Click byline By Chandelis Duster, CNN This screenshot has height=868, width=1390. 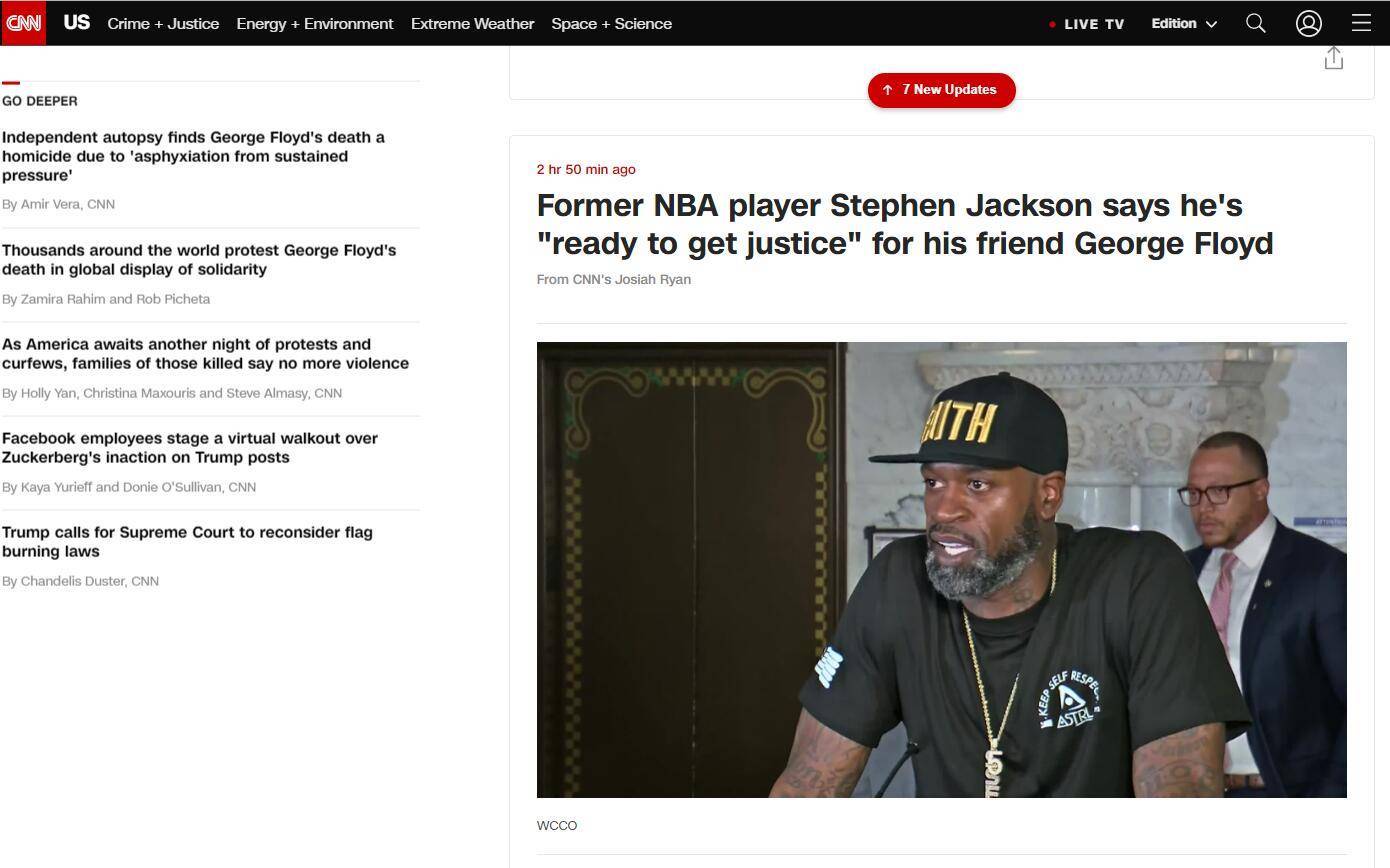(x=80, y=581)
